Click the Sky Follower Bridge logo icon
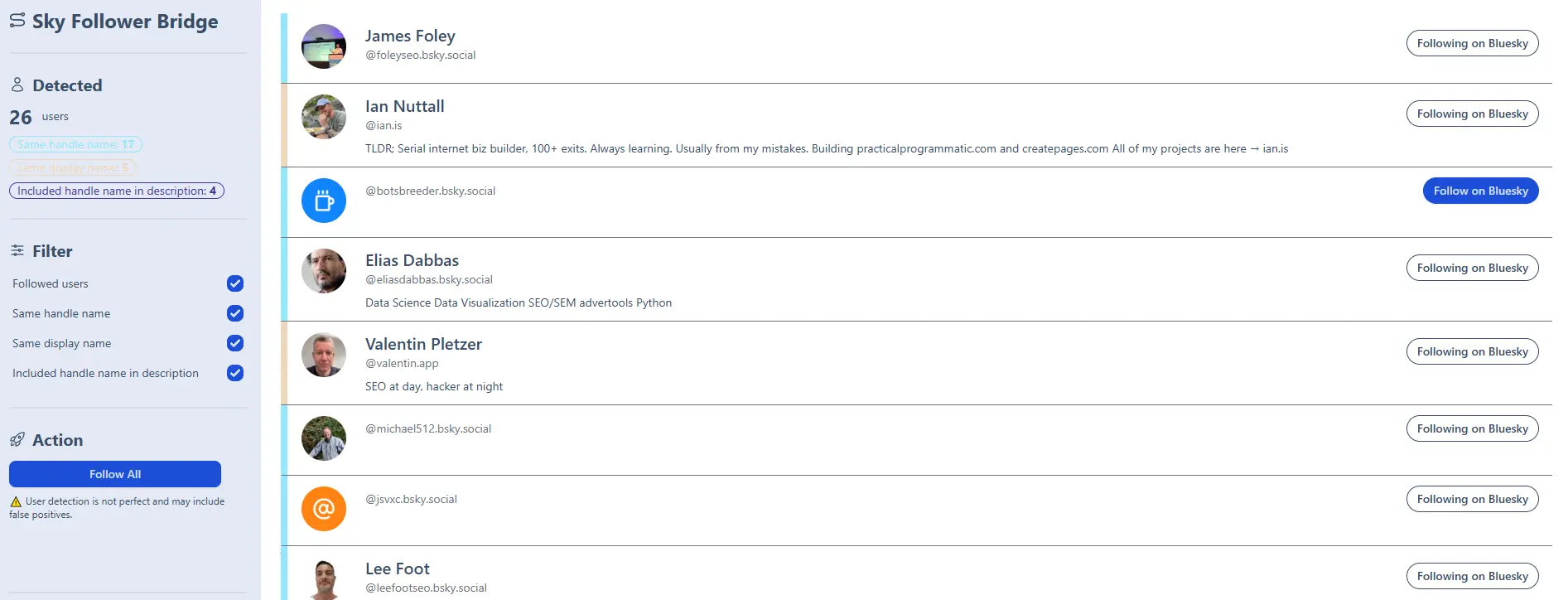The image size is (1568, 600). 17,21
